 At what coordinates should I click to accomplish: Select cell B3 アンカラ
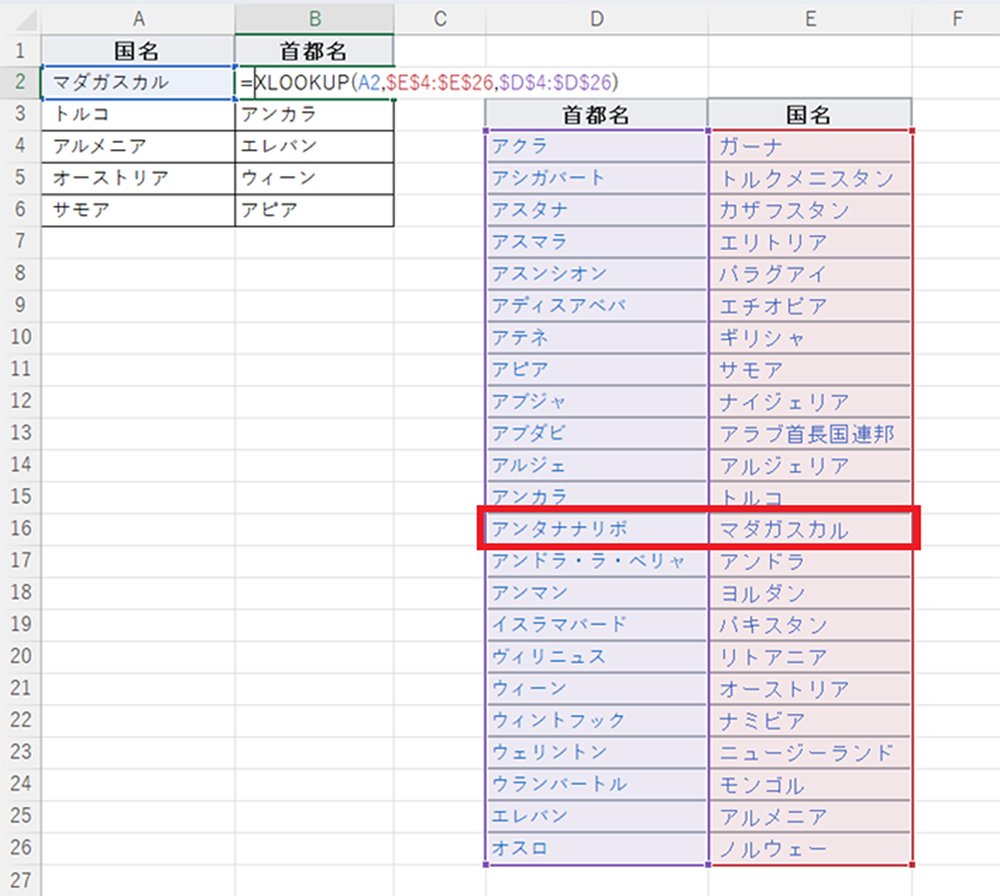[314, 114]
